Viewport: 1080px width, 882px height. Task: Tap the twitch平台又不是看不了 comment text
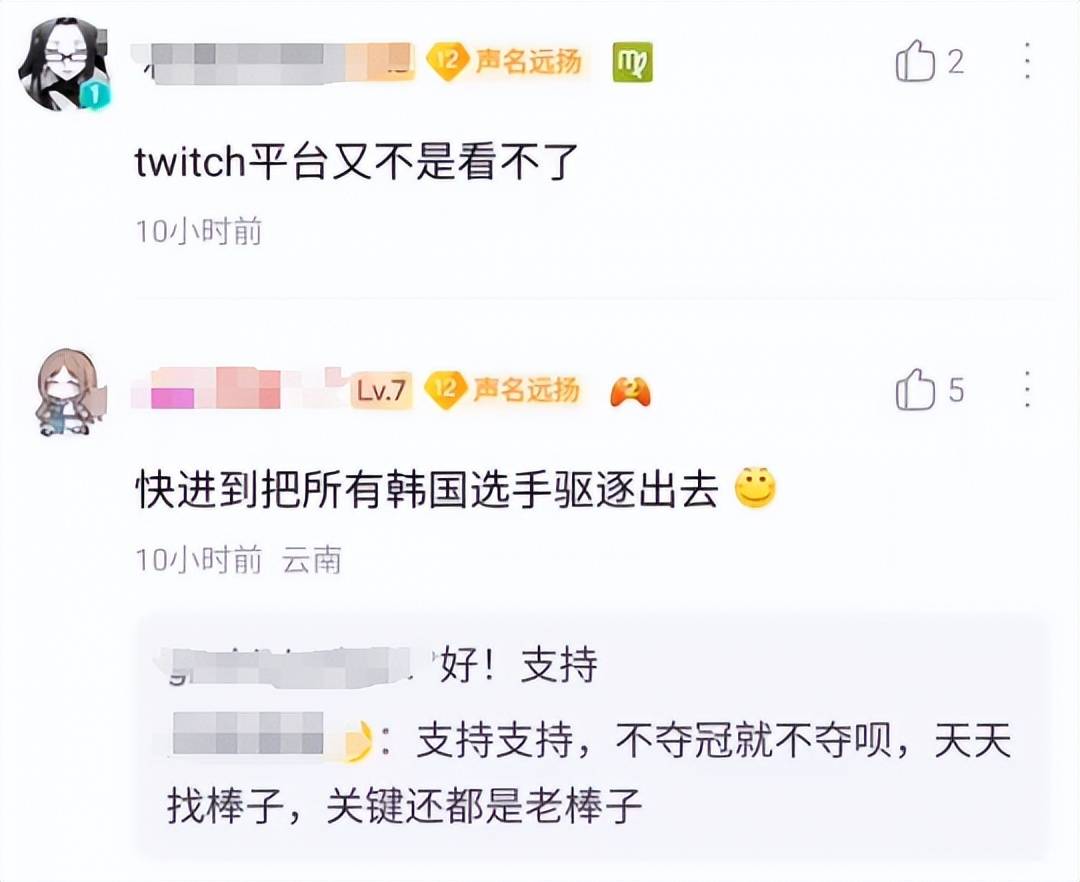(355, 162)
